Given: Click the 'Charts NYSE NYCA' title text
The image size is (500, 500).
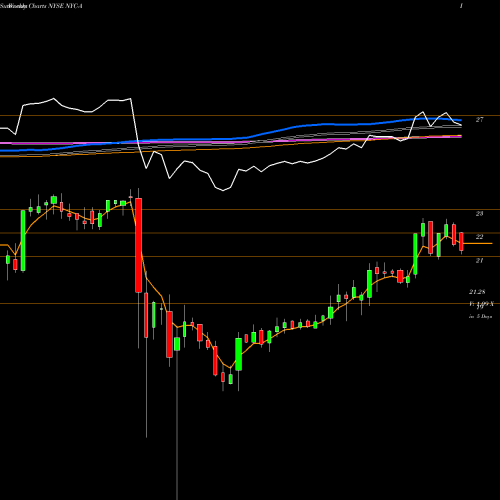Looking at the screenshot, I should 55,6.
